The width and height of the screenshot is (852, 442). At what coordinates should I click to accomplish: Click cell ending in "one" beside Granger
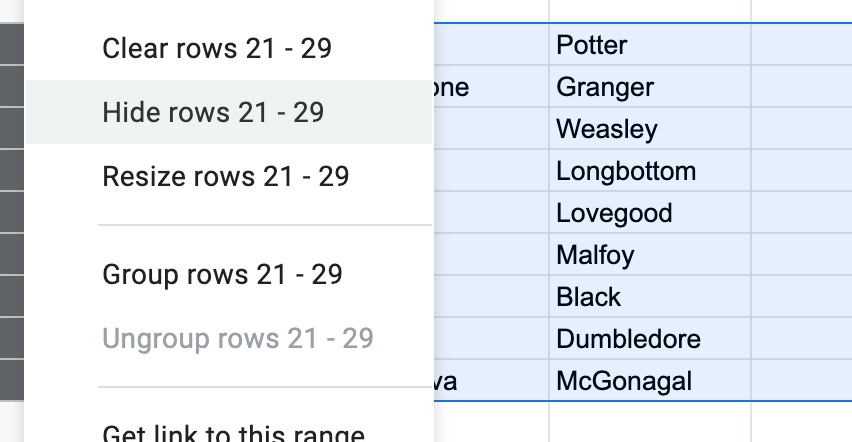coord(490,87)
